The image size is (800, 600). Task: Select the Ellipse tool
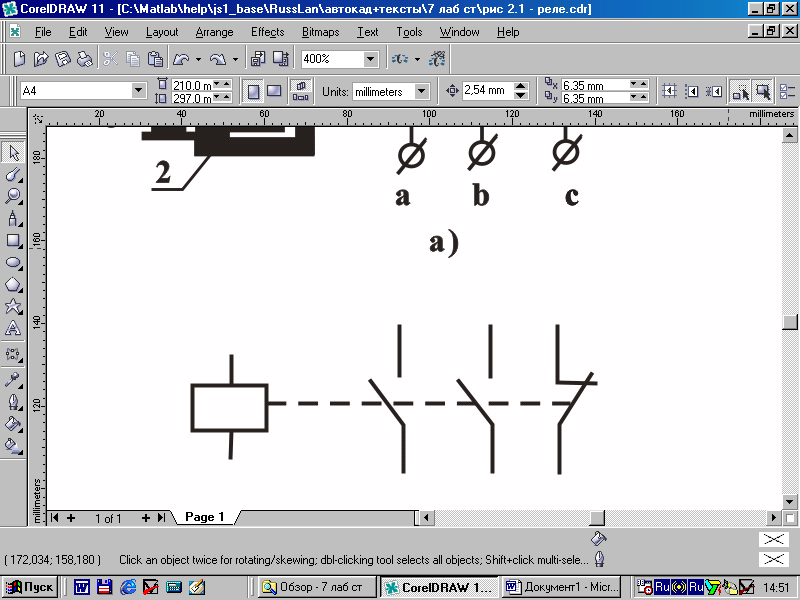click(14, 263)
